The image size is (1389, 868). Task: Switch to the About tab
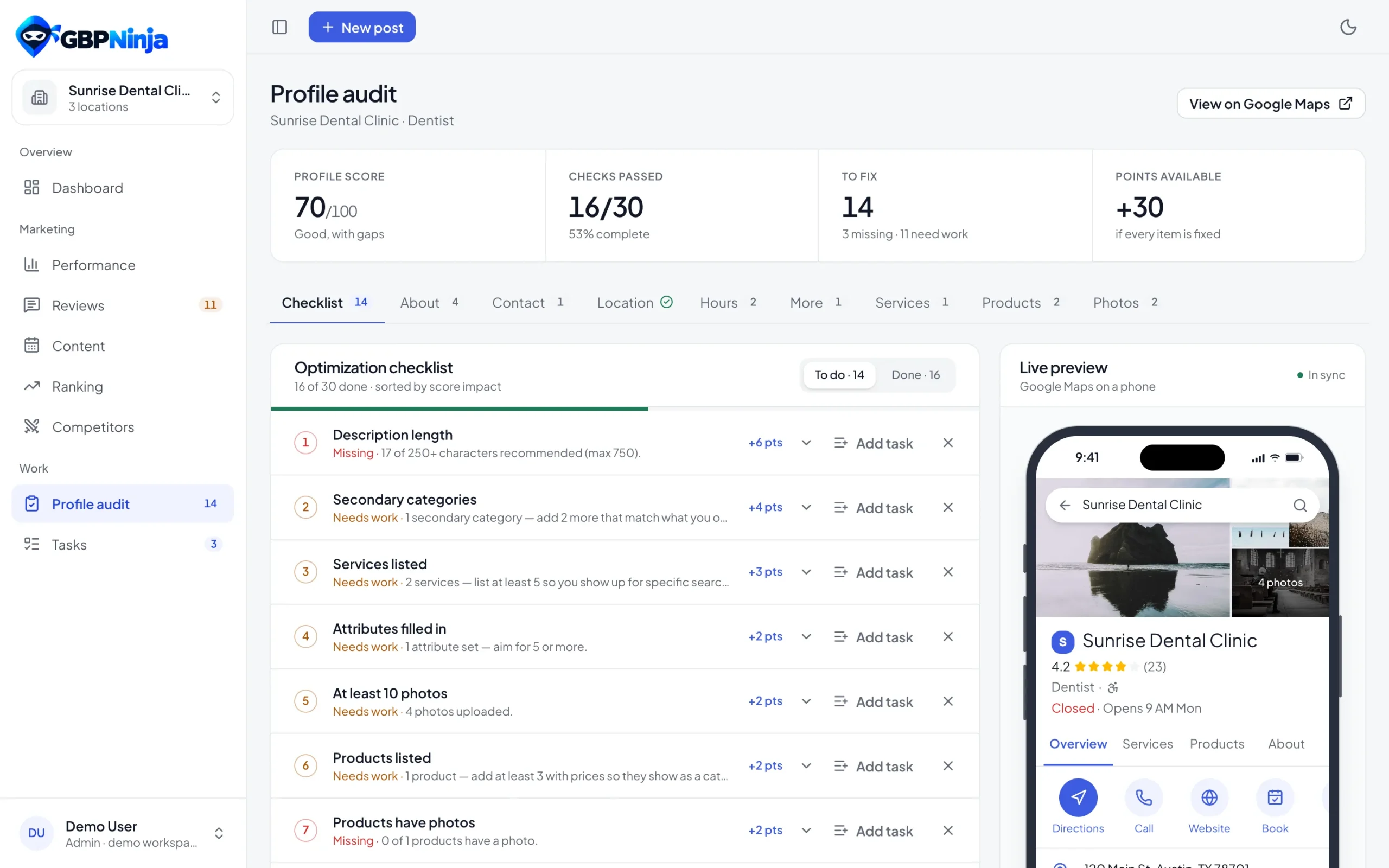[x=430, y=303]
